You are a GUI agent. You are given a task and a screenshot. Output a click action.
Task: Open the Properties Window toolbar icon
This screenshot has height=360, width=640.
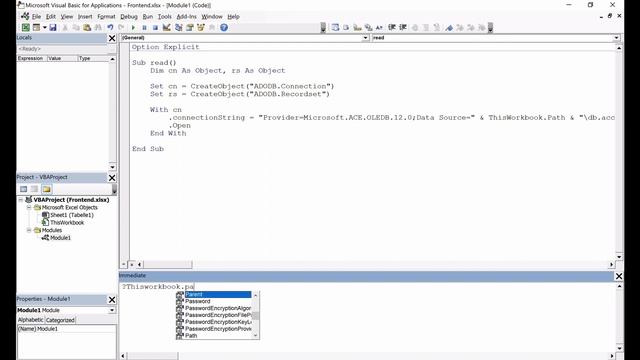(189, 27)
